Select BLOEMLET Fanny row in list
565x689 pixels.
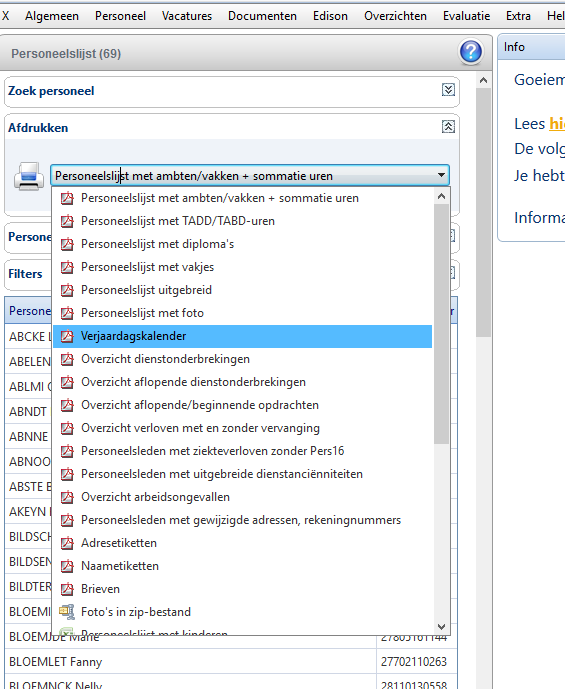tap(231, 661)
